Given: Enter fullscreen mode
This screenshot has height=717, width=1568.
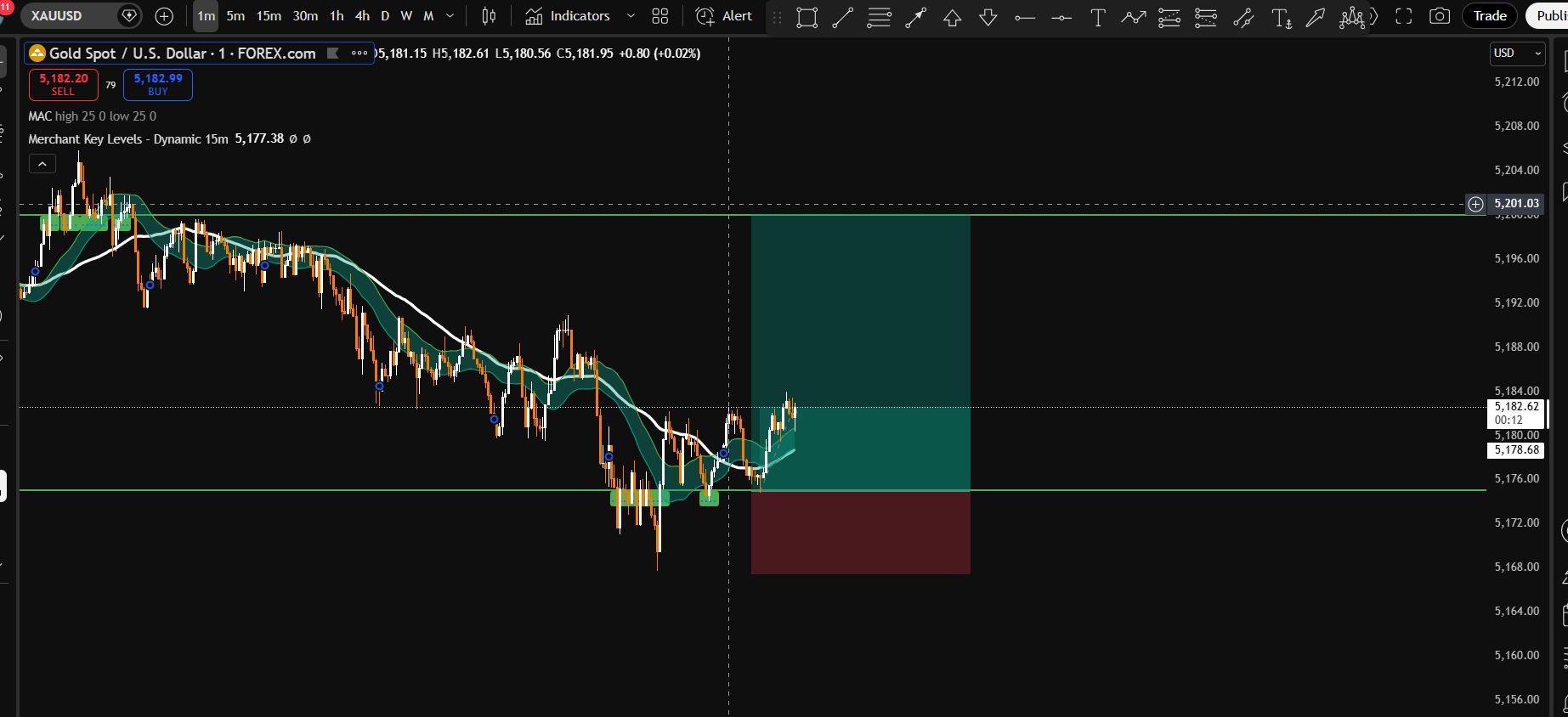Looking at the screenshot, I should [1404, 16].
